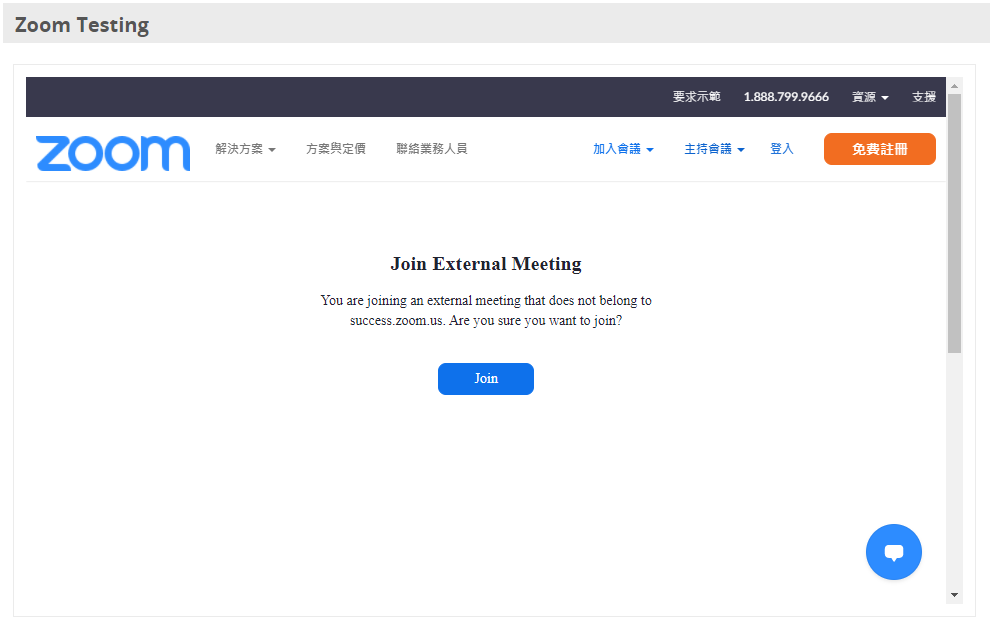The width and height of the screenshot is (990, 641).
Task: Expand the 加入會議 dropdown
Action: pos(623,149)
